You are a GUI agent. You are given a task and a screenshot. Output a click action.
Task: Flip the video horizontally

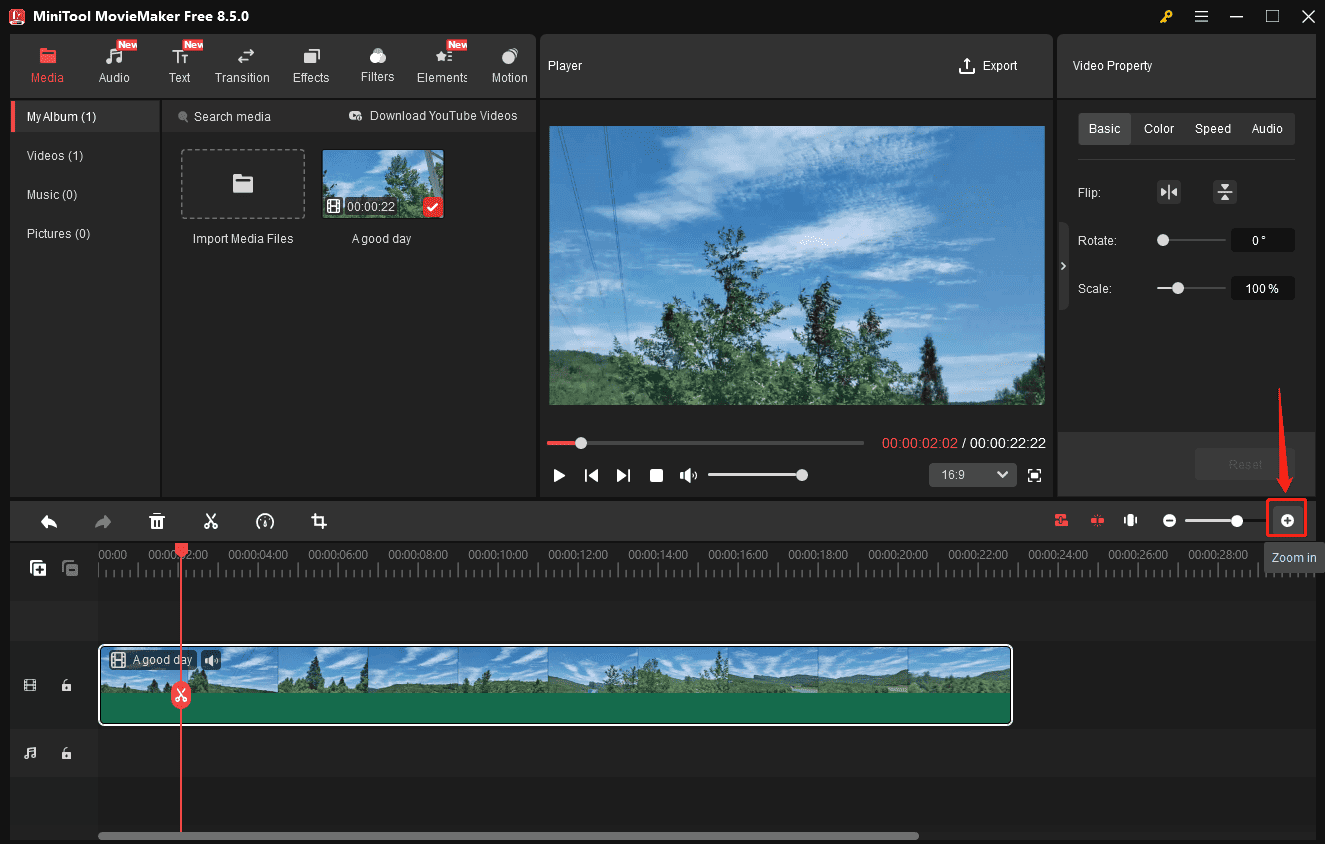tap(1169, 192)
